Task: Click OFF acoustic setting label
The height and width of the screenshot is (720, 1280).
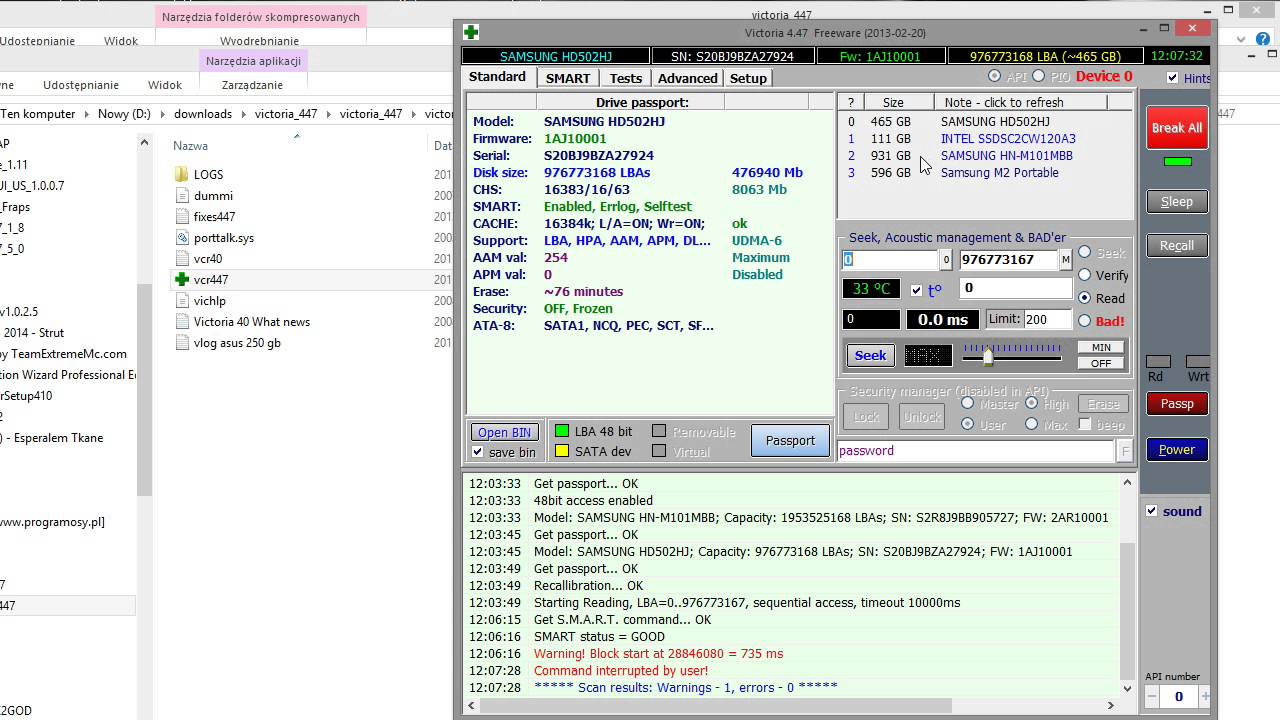Action: point(1101,363)
